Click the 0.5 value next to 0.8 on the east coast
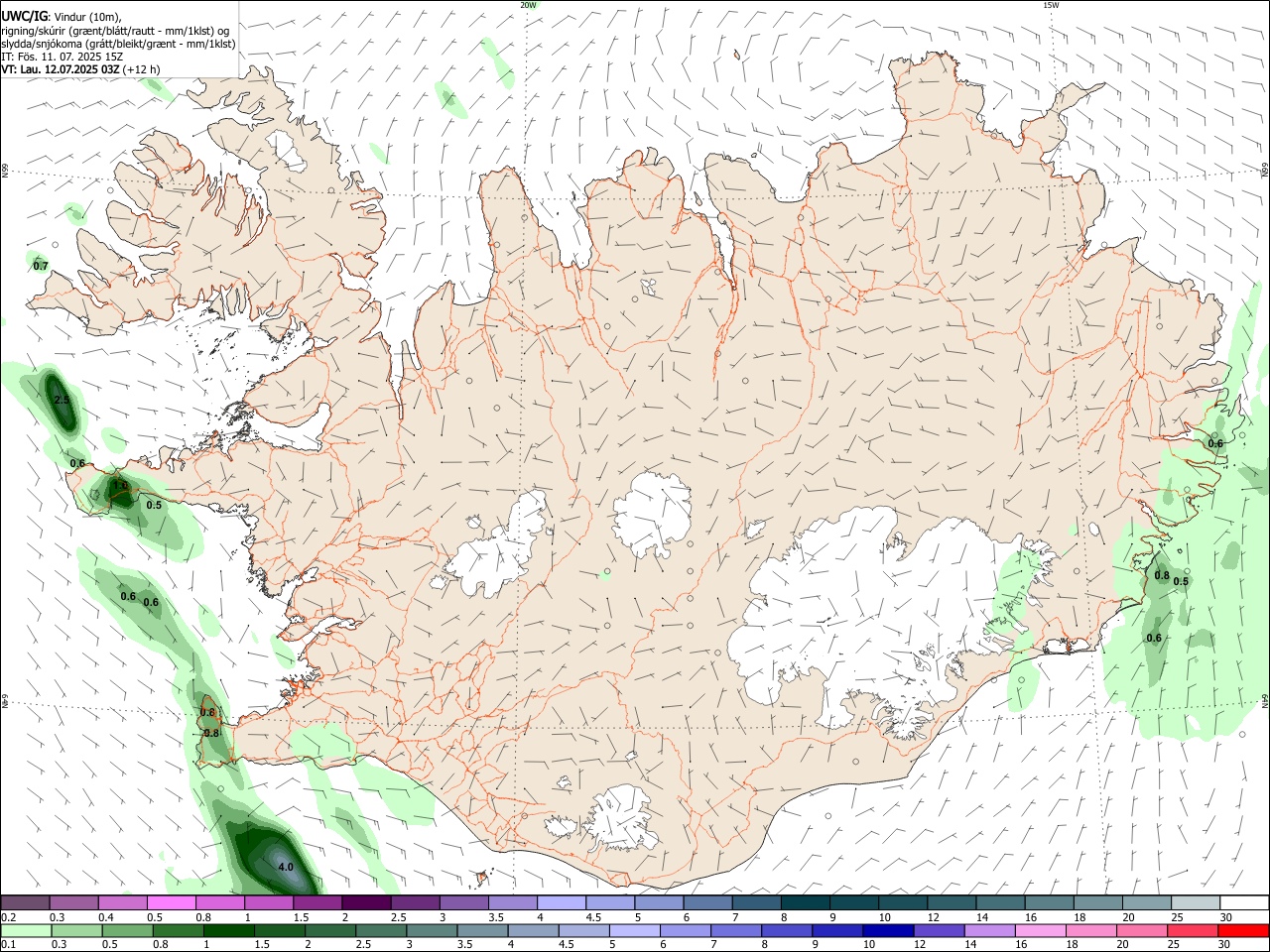 (x=1181, y=581)
